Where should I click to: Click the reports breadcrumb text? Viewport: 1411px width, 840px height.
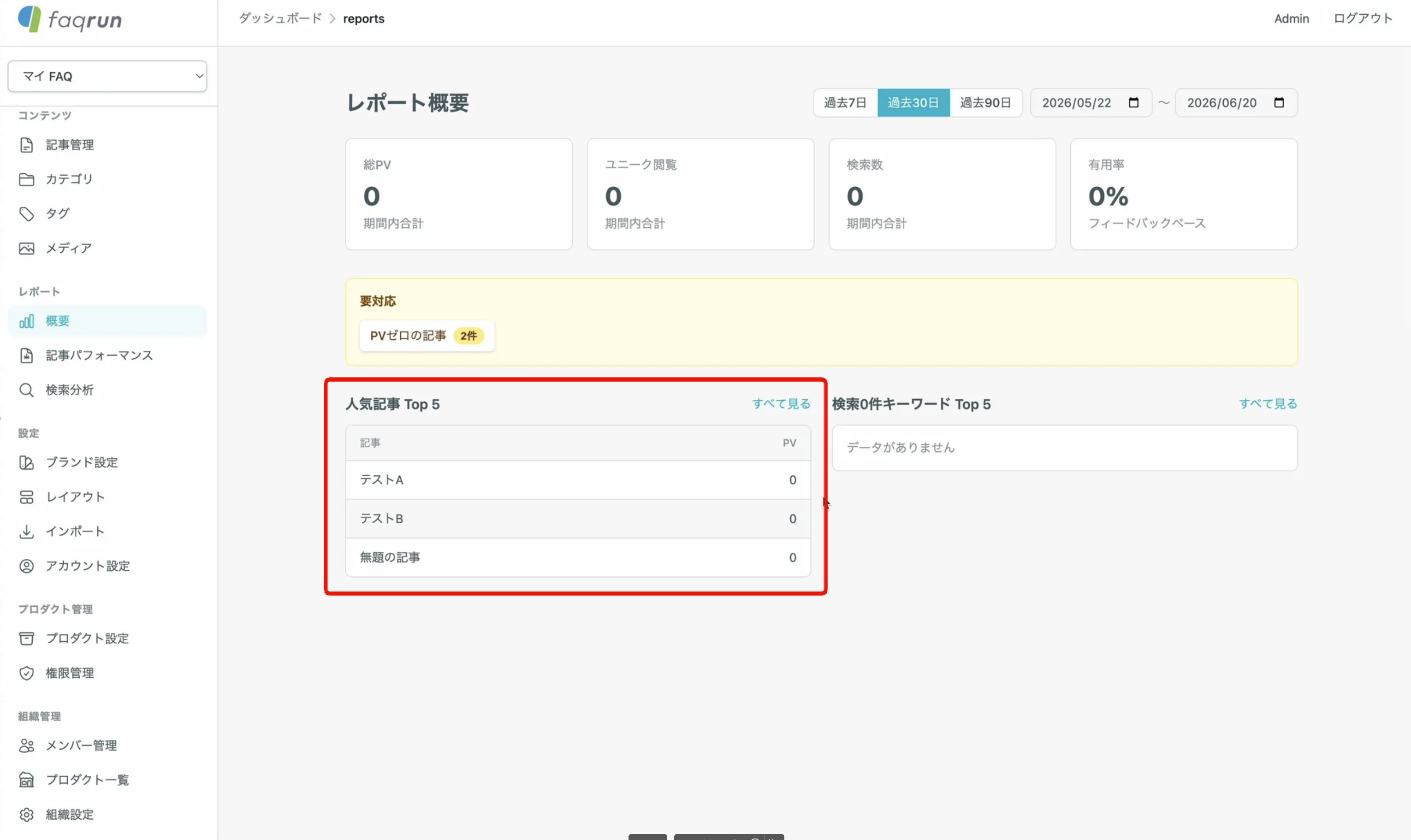(x=363, y=19)
